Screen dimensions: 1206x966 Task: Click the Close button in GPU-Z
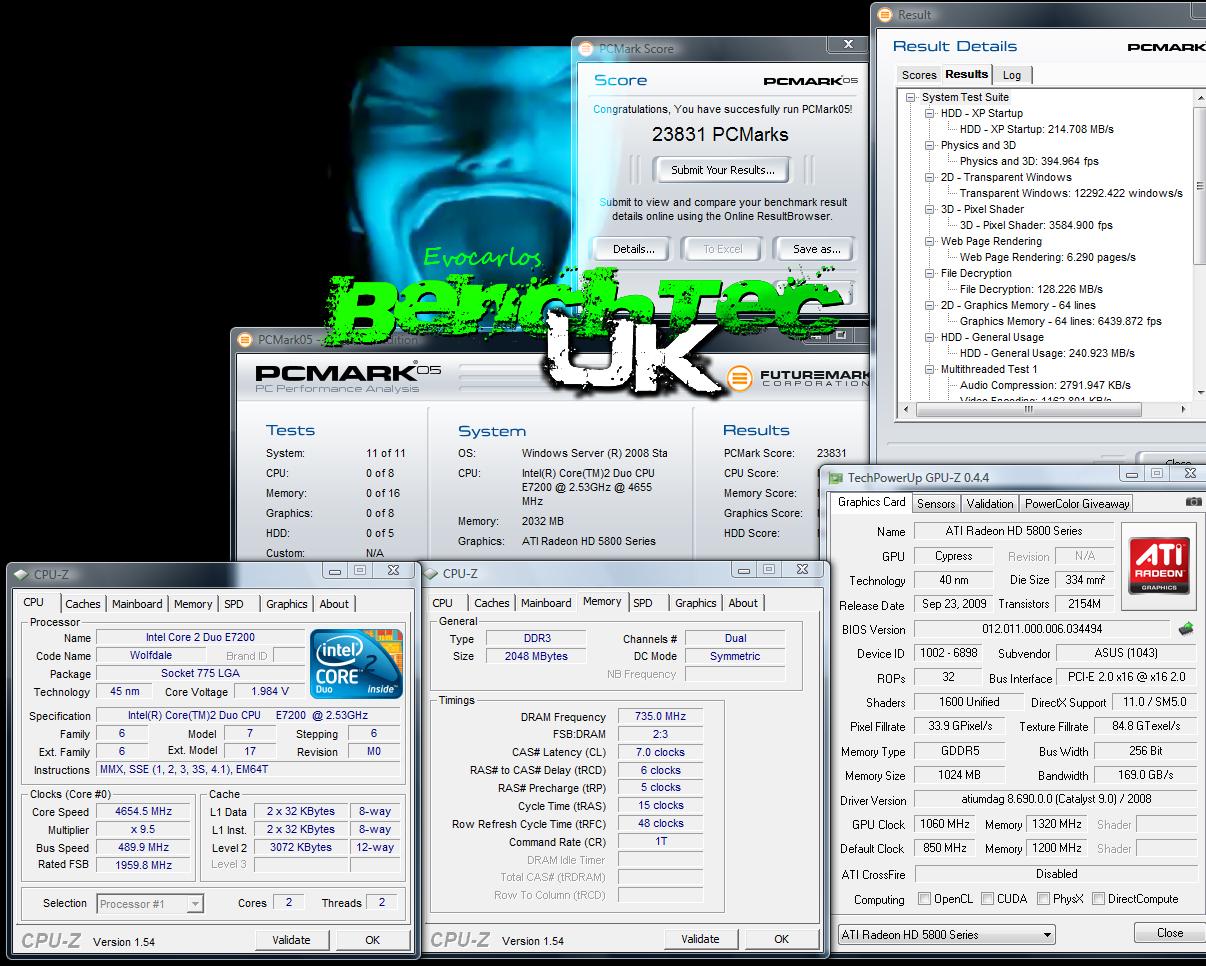pyautogui.click(x=1170, y=933)
